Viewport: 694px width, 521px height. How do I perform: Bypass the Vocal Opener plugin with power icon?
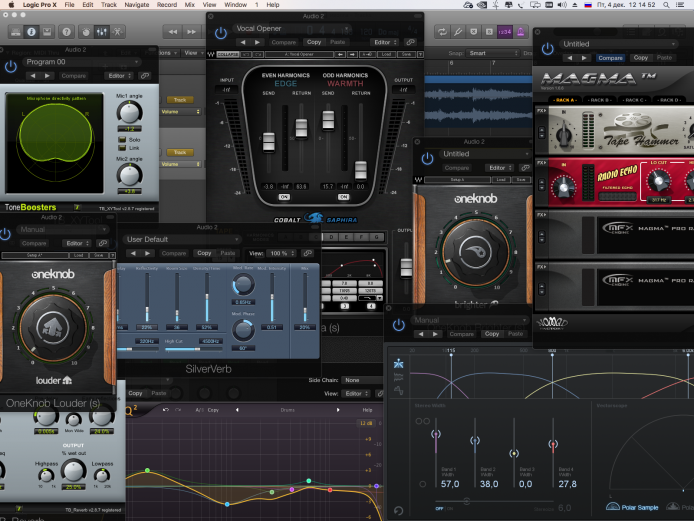pos(221,34)
